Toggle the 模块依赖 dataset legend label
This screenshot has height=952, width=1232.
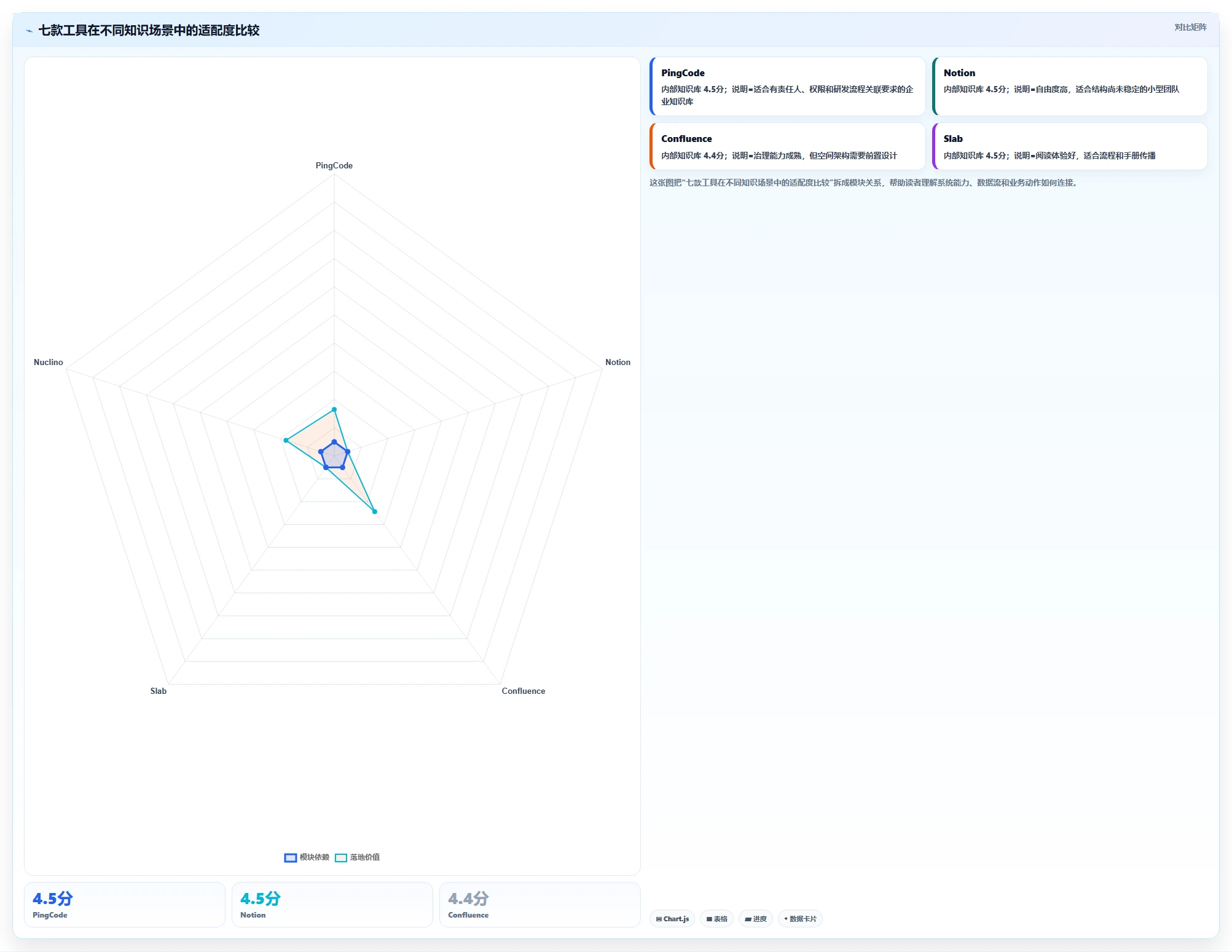tap(315, 857)
